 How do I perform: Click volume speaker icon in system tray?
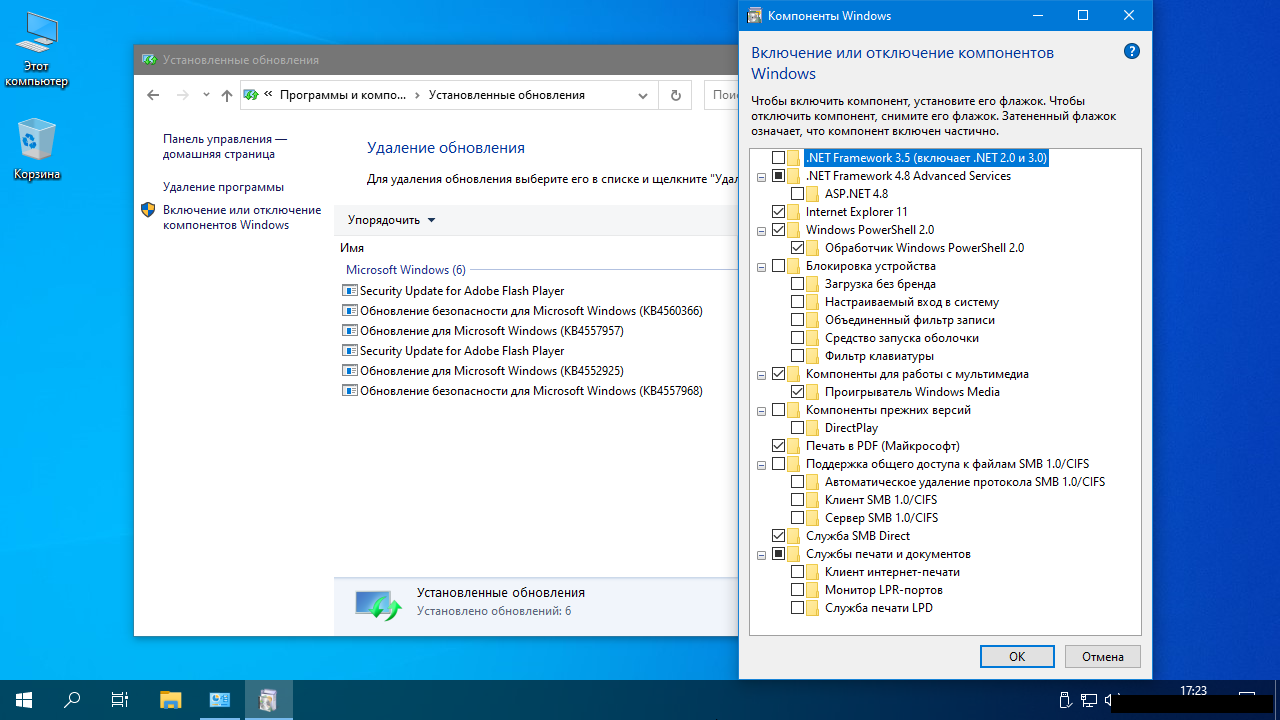[x=1111, y=700]
